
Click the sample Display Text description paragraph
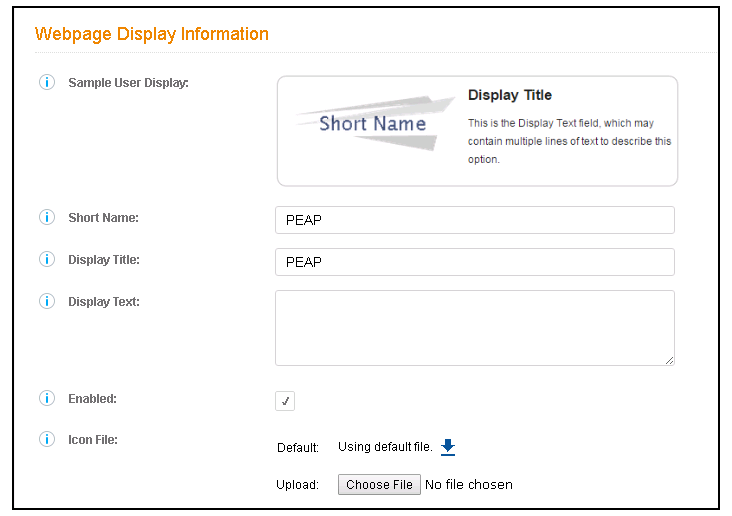pyautogui.click(x=569, y=141)
